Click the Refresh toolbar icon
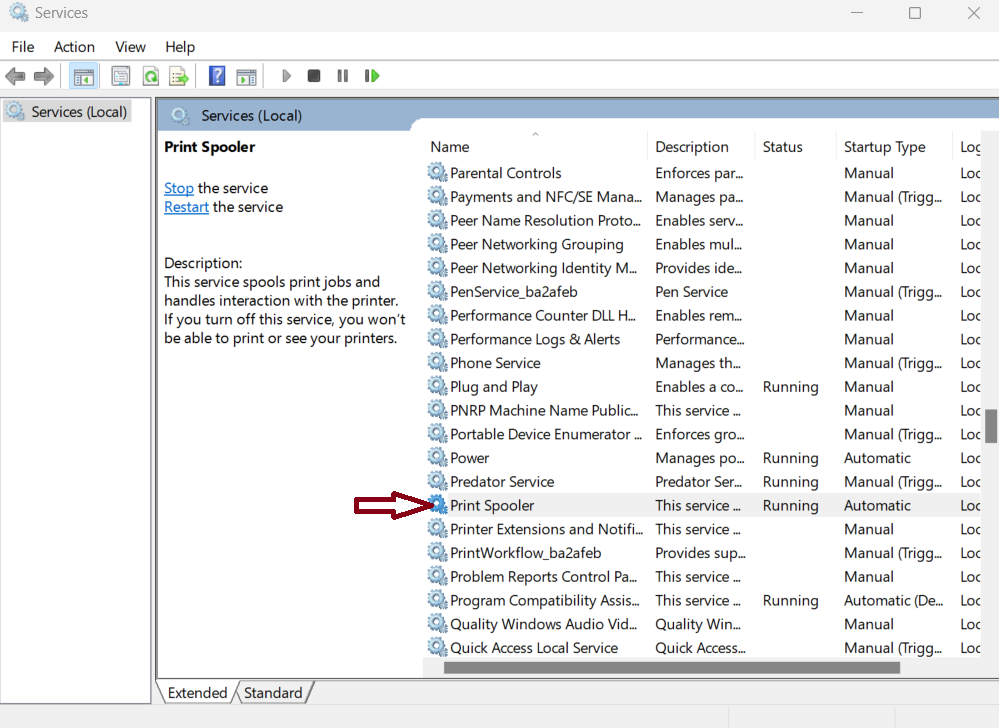The image size is (999, 728). tap(150, 76)
